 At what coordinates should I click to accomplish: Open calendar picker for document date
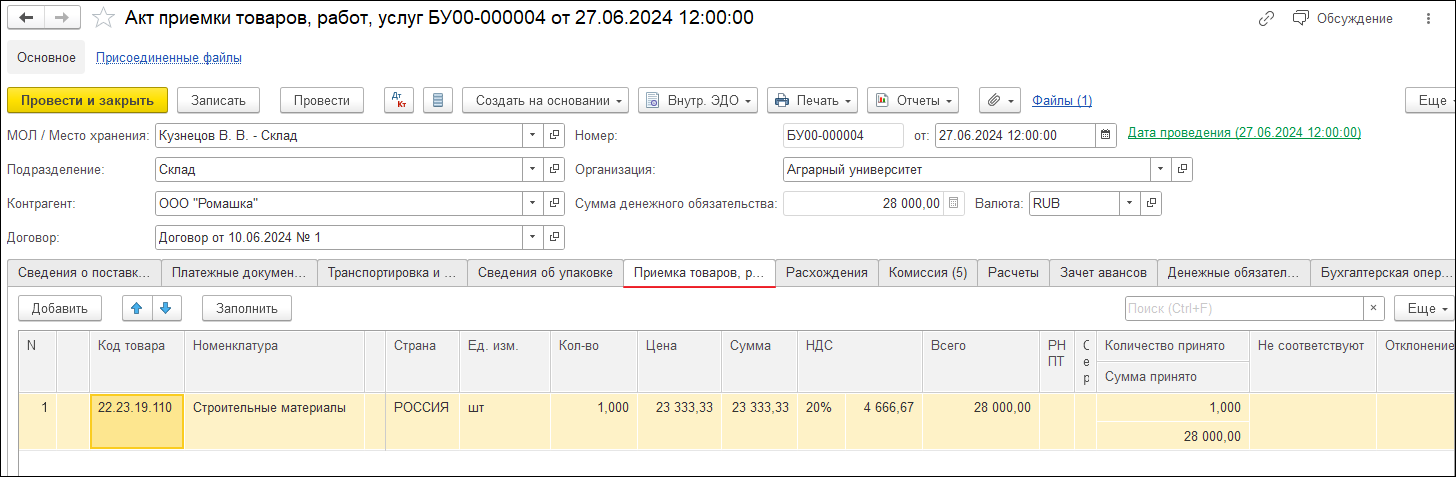[x=1106, y=134]
